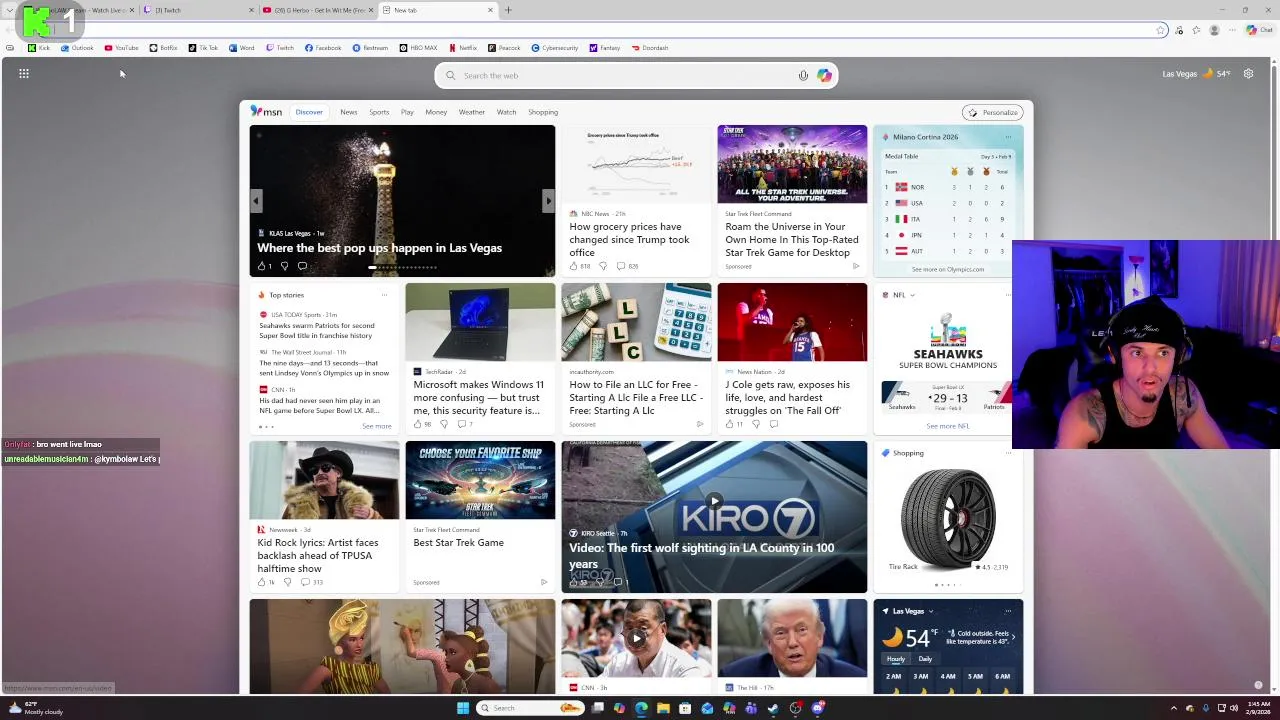The height and width of the screenshot is (720, 1280).
Task: Expand the Las Vegas weather location dropdown
Action: point(931,611)
